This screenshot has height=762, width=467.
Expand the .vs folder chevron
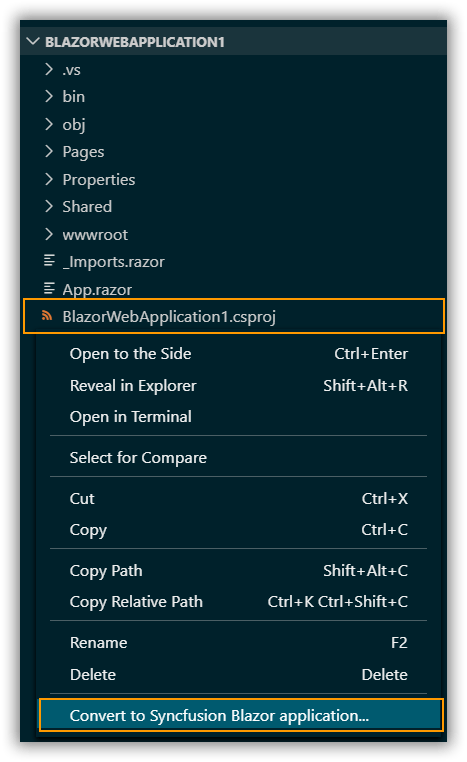tap(49, 69)
